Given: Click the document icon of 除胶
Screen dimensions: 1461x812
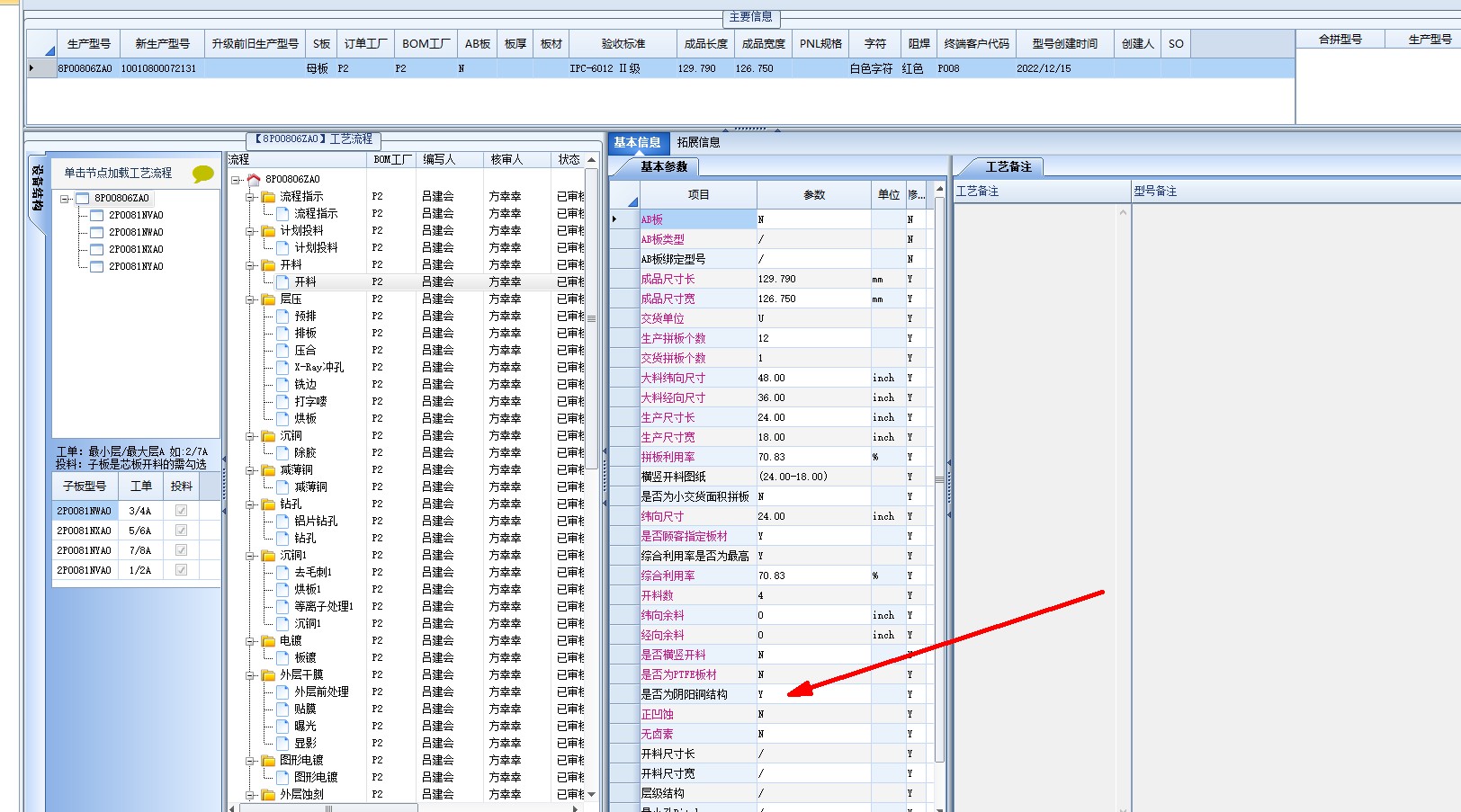Looking at the screenshot, I should pyautogui.click(x=282, y=452).
